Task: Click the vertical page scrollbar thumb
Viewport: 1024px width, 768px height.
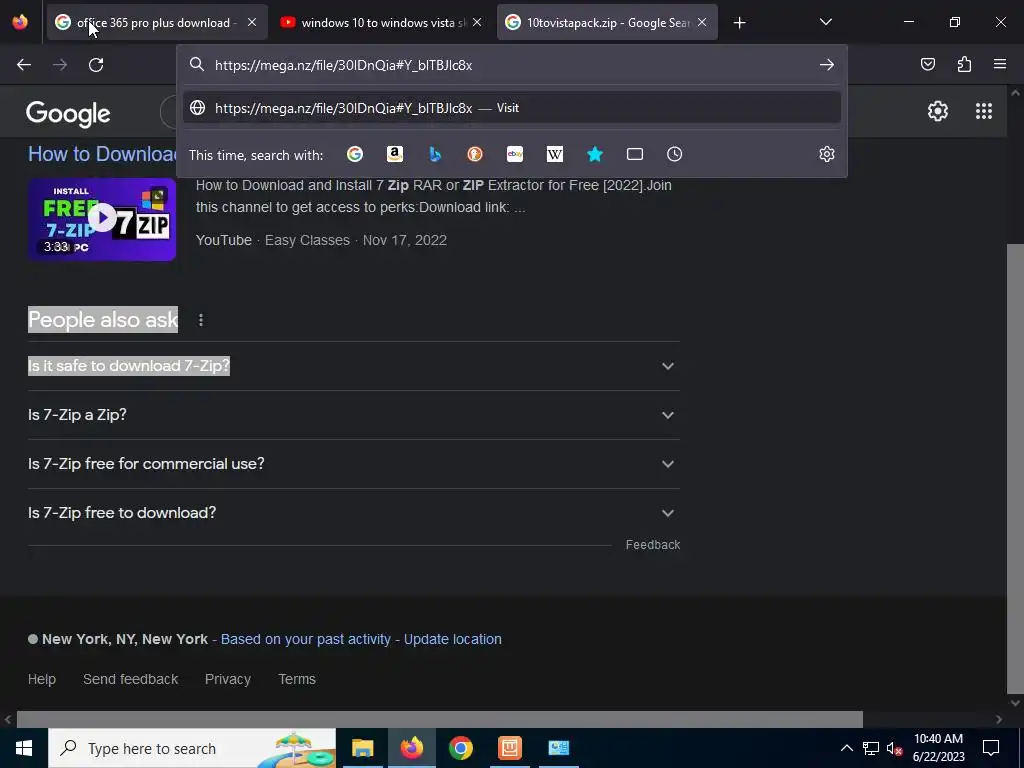Action: [x=1015, y=468]
